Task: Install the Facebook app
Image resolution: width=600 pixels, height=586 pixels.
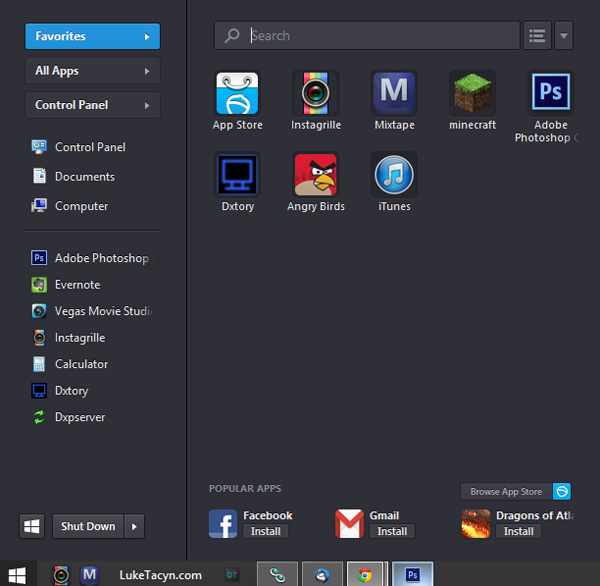Action: pyautogui.click(x=266, y=531)
